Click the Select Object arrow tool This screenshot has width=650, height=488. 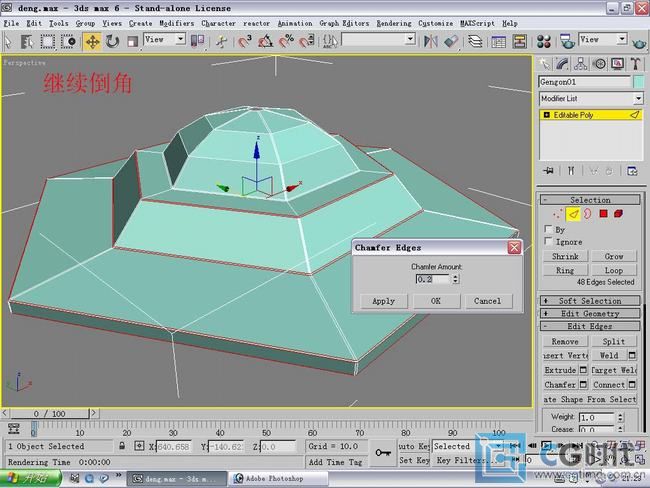click(8, 41)
